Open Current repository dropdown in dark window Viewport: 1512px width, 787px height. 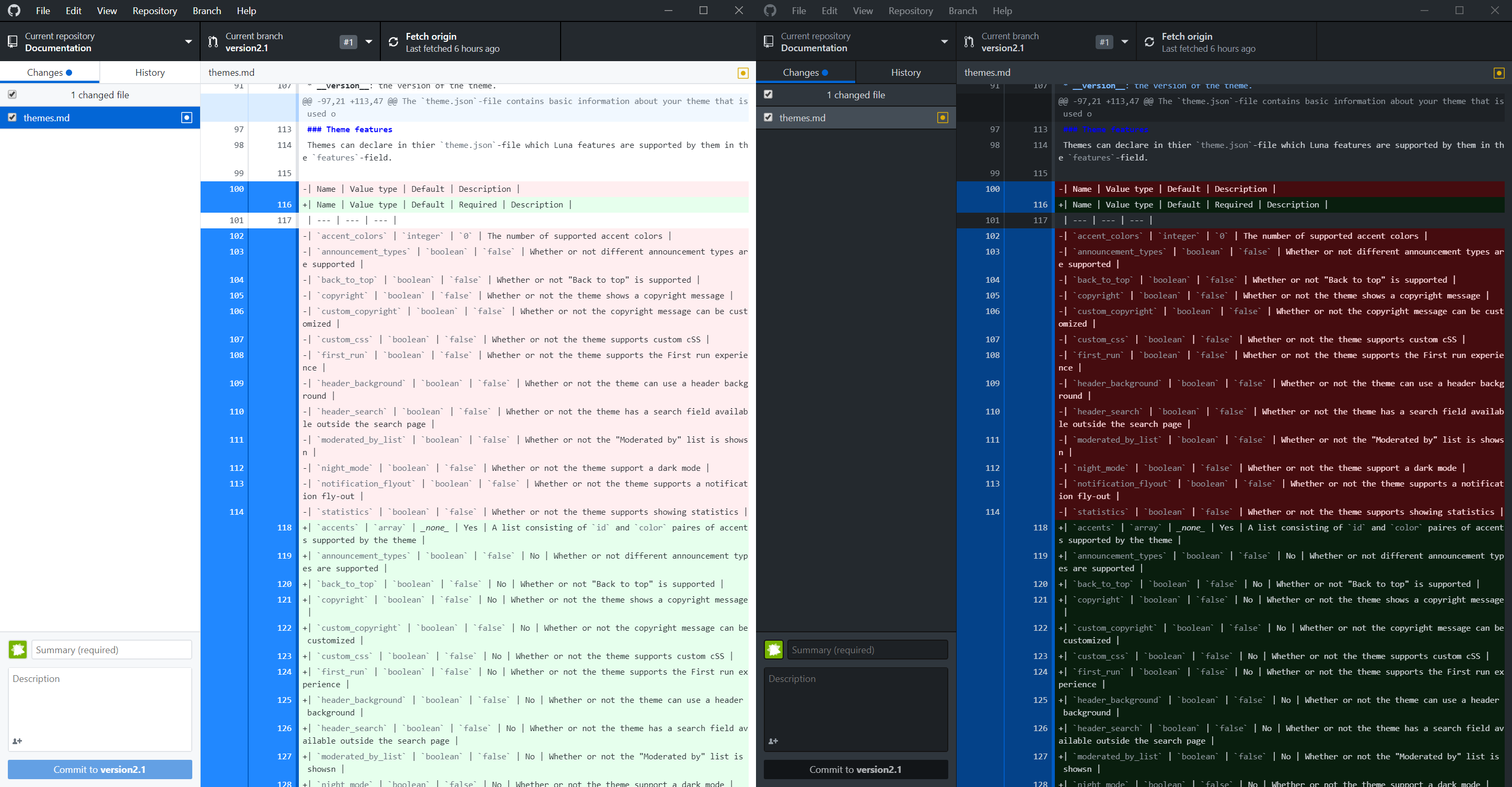tap(856, 42)
